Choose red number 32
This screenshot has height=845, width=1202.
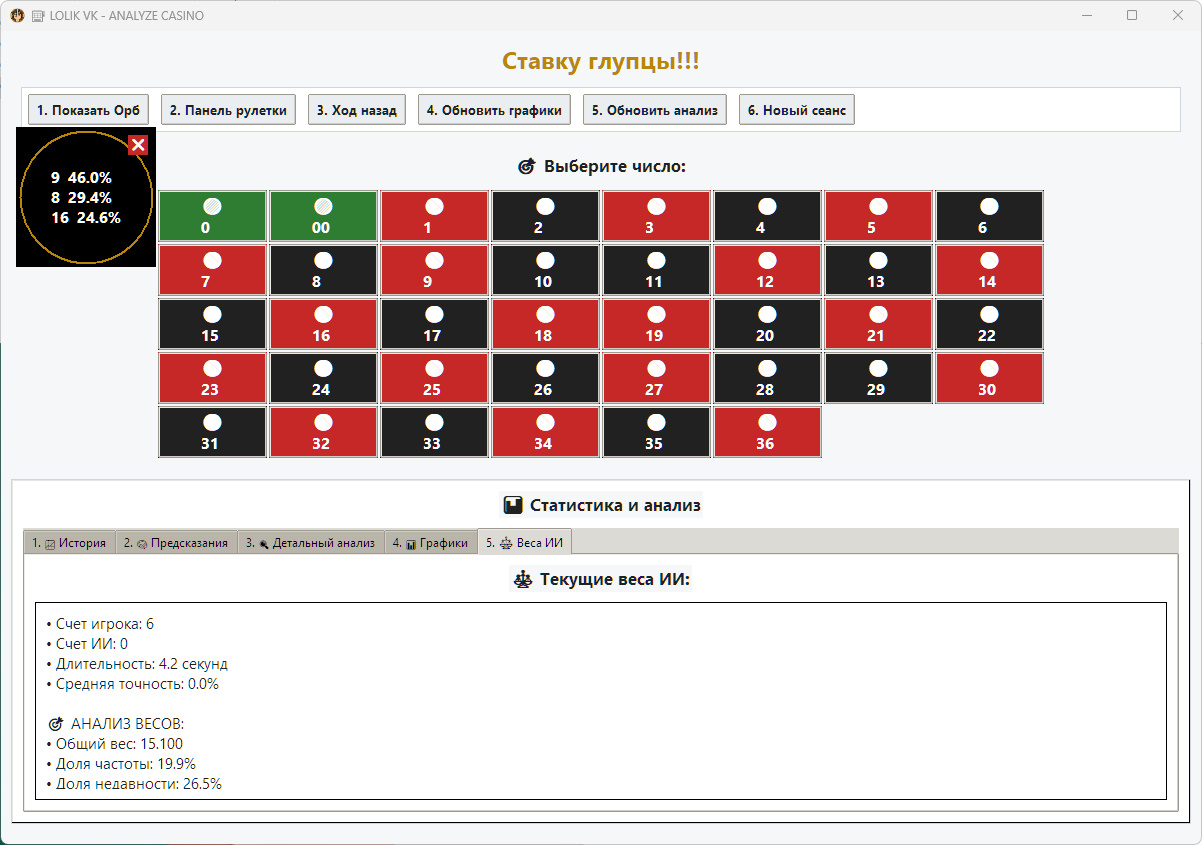click(x=323, y=432)
